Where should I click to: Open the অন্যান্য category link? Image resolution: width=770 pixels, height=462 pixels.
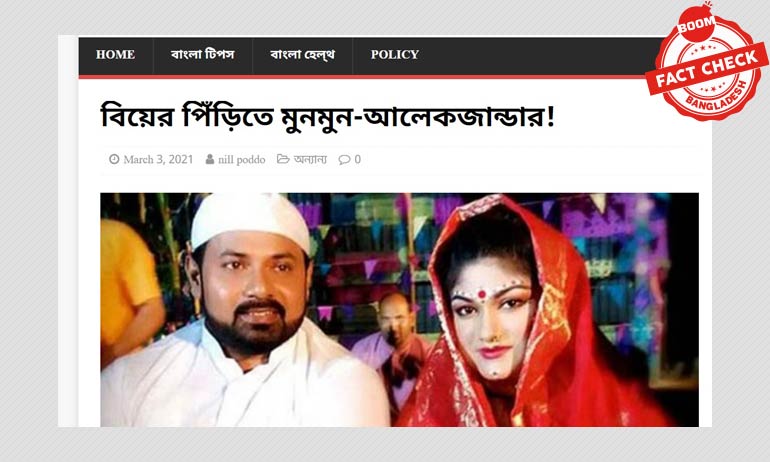pos(310,160)
